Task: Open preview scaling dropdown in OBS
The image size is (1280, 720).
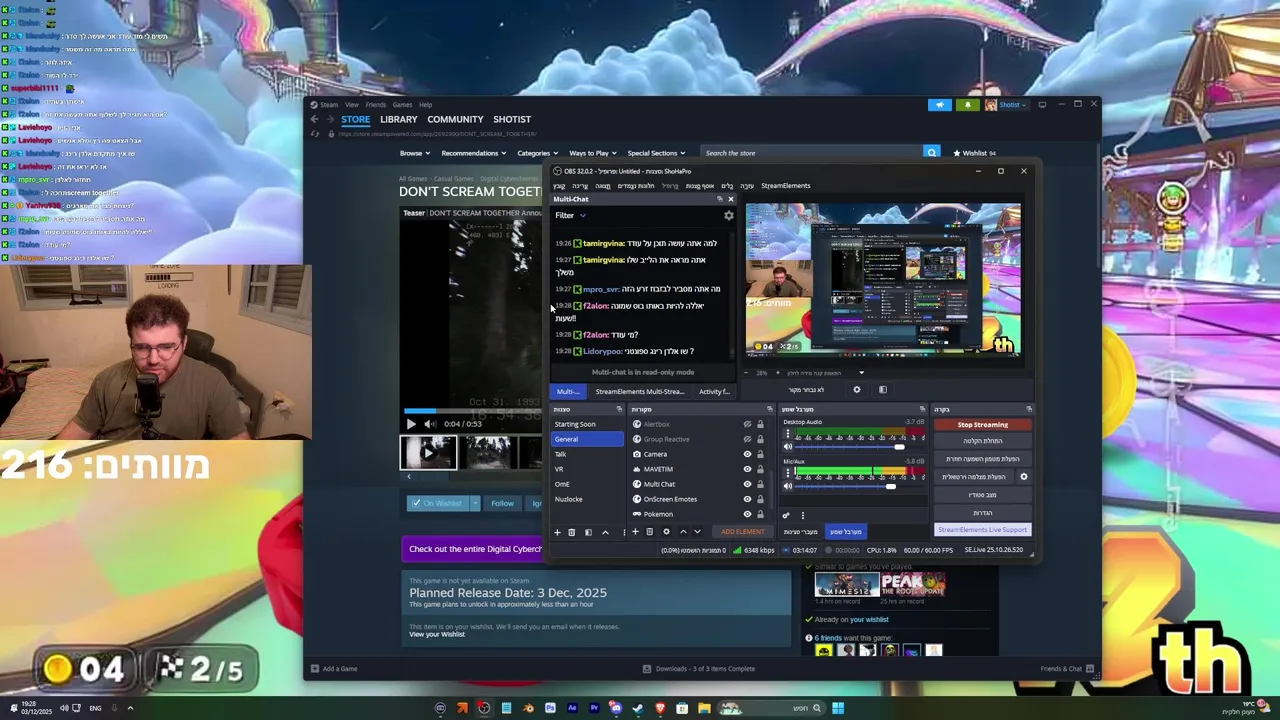Action: [x=861, y=373]
